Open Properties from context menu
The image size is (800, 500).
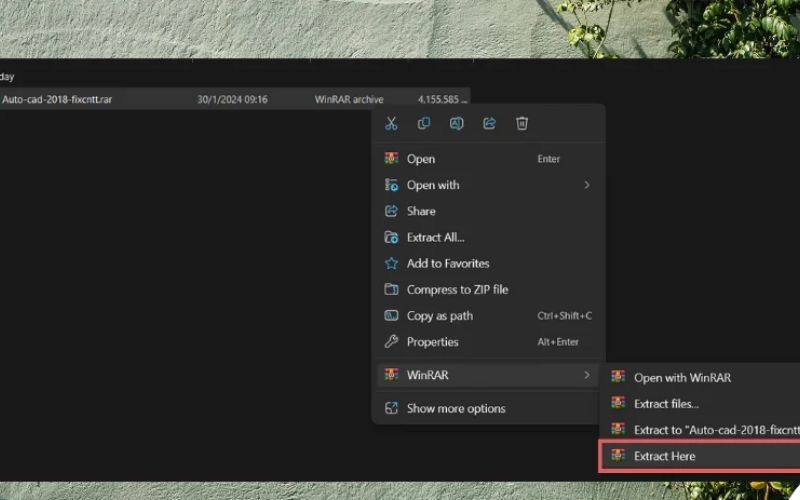click(488, 342)
